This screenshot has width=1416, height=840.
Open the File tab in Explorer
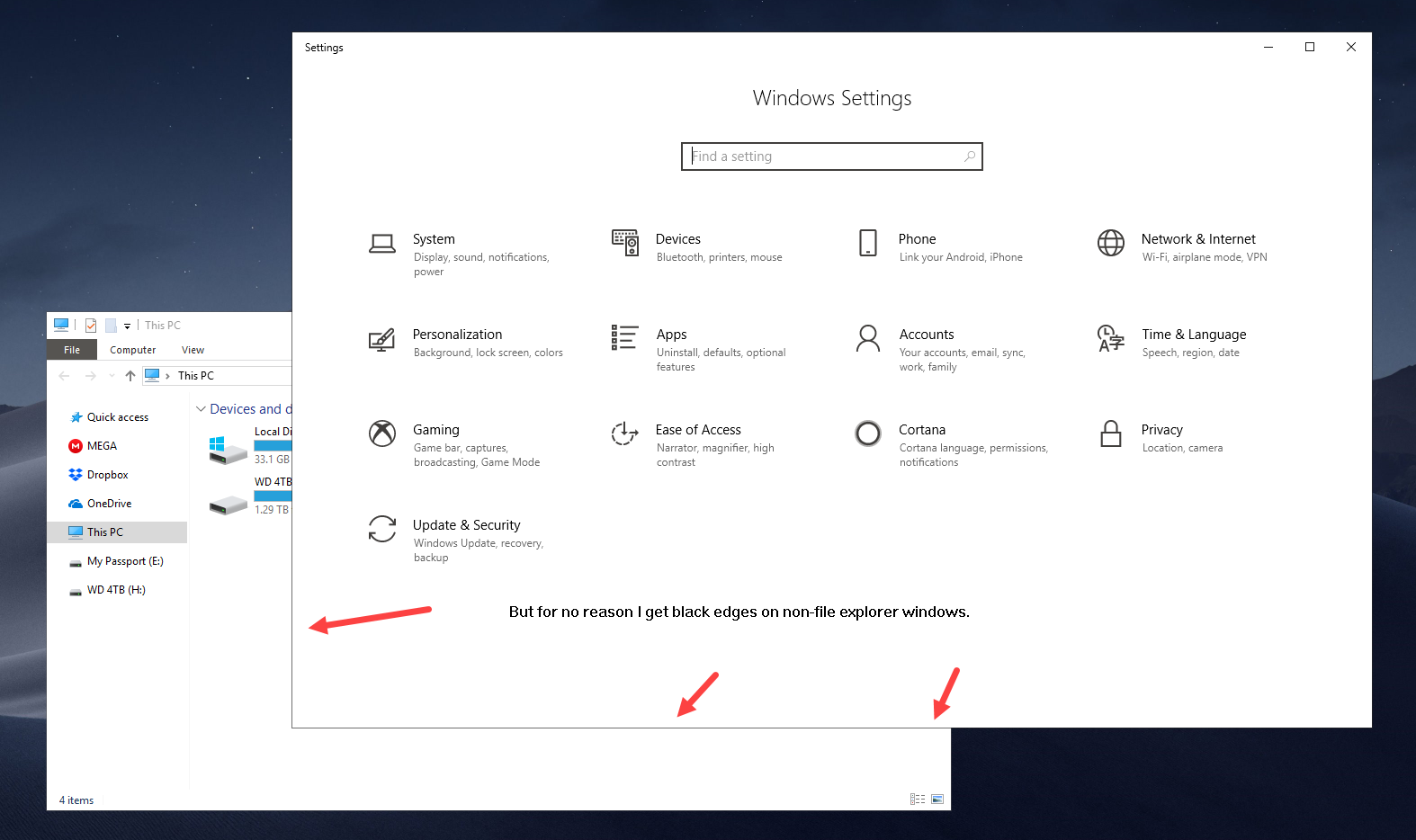tap(72, 350)
